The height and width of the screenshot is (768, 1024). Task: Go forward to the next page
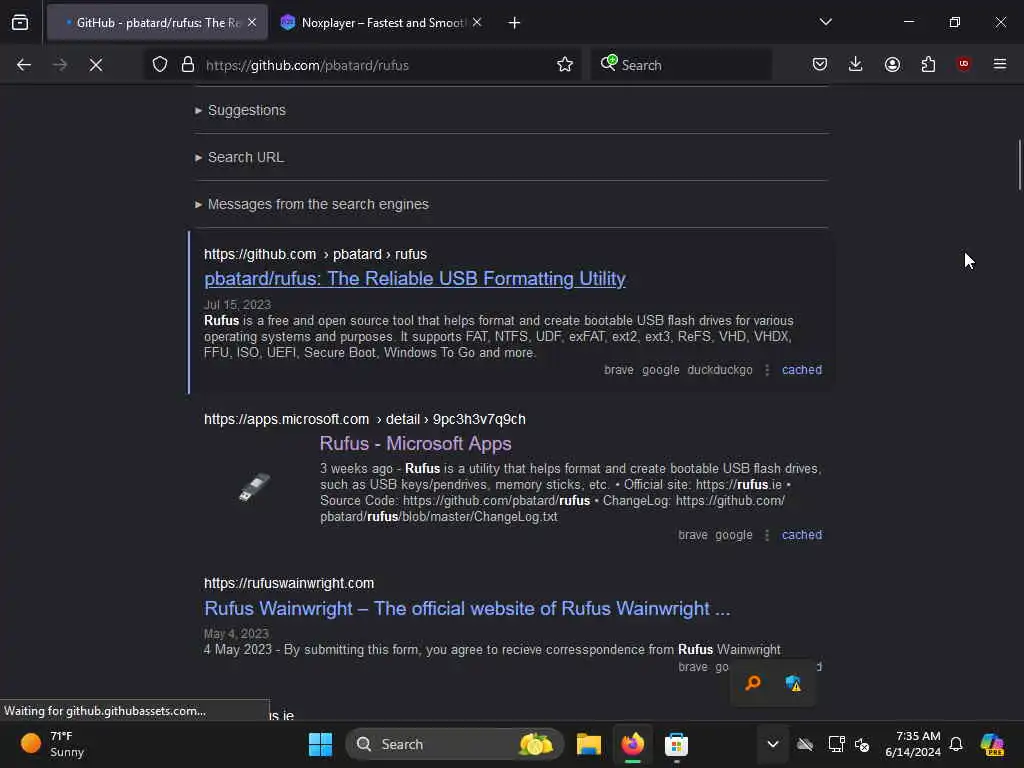59,65
